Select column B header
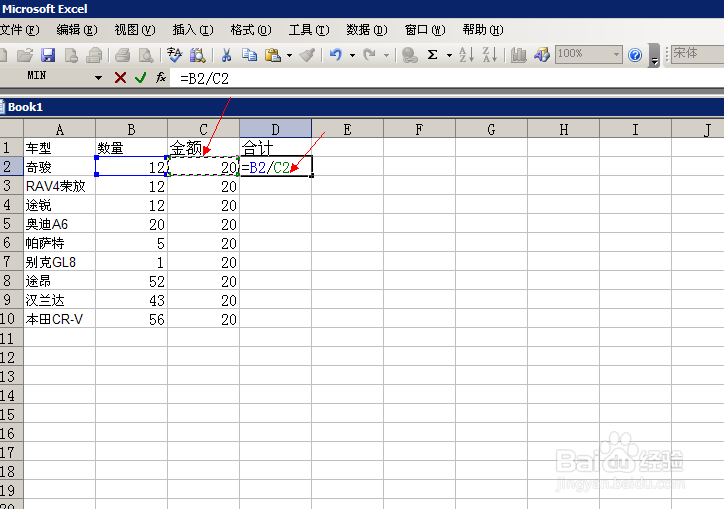The height and width of the screenshot is (509, 724). (x=131, y=129)
